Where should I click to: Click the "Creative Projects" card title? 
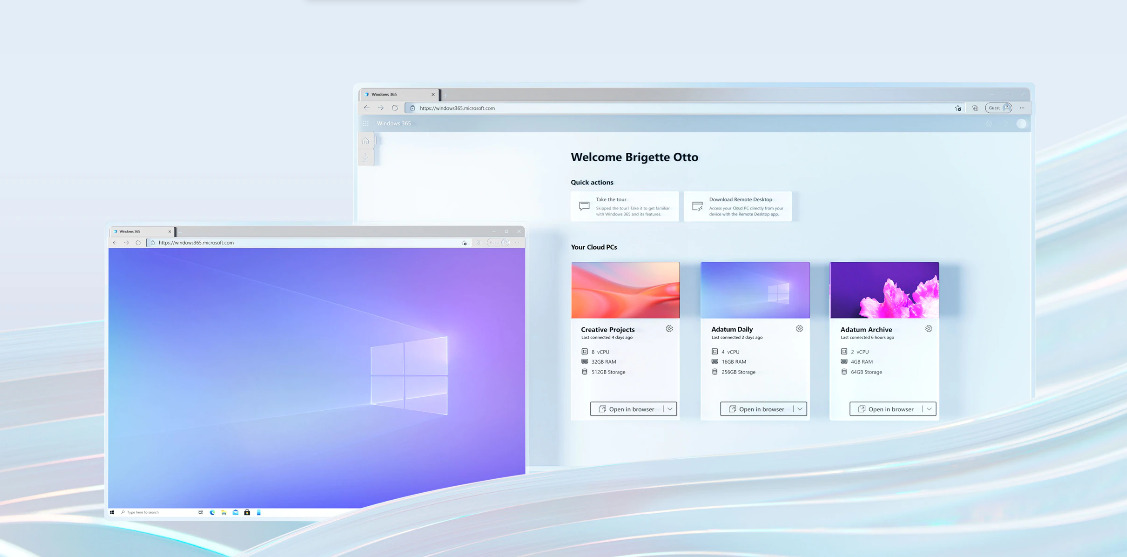[x=607, y=330]
